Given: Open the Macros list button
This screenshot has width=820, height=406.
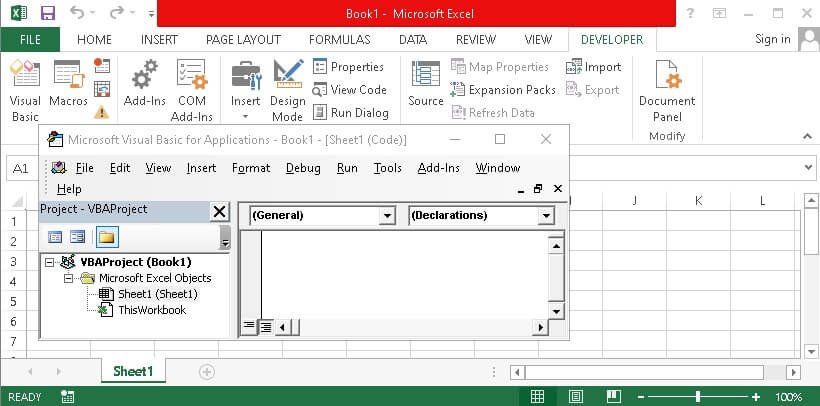Looking at the screenshot, I should (69, 84).
